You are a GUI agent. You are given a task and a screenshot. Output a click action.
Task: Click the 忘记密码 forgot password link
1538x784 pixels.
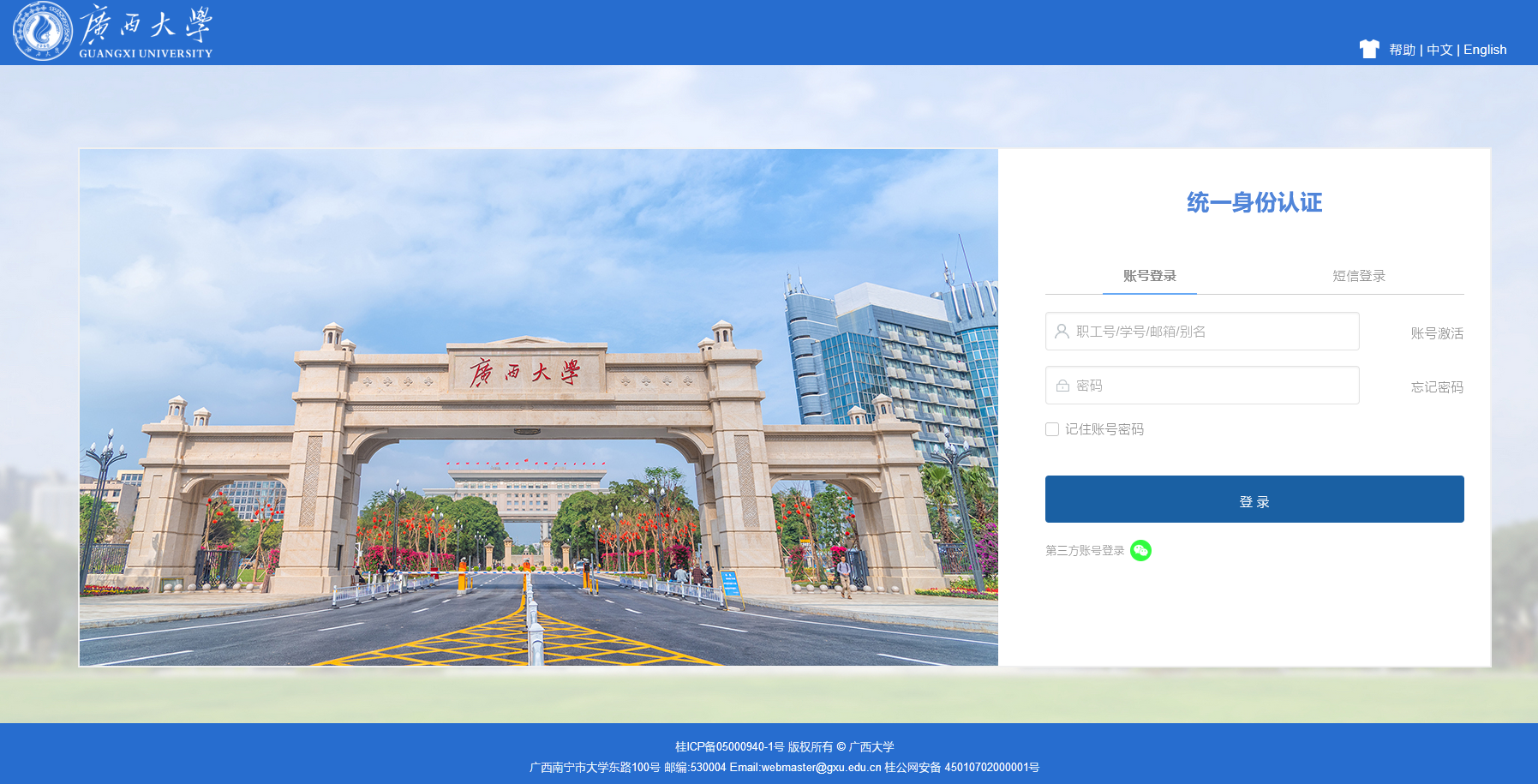[1437, 387]
